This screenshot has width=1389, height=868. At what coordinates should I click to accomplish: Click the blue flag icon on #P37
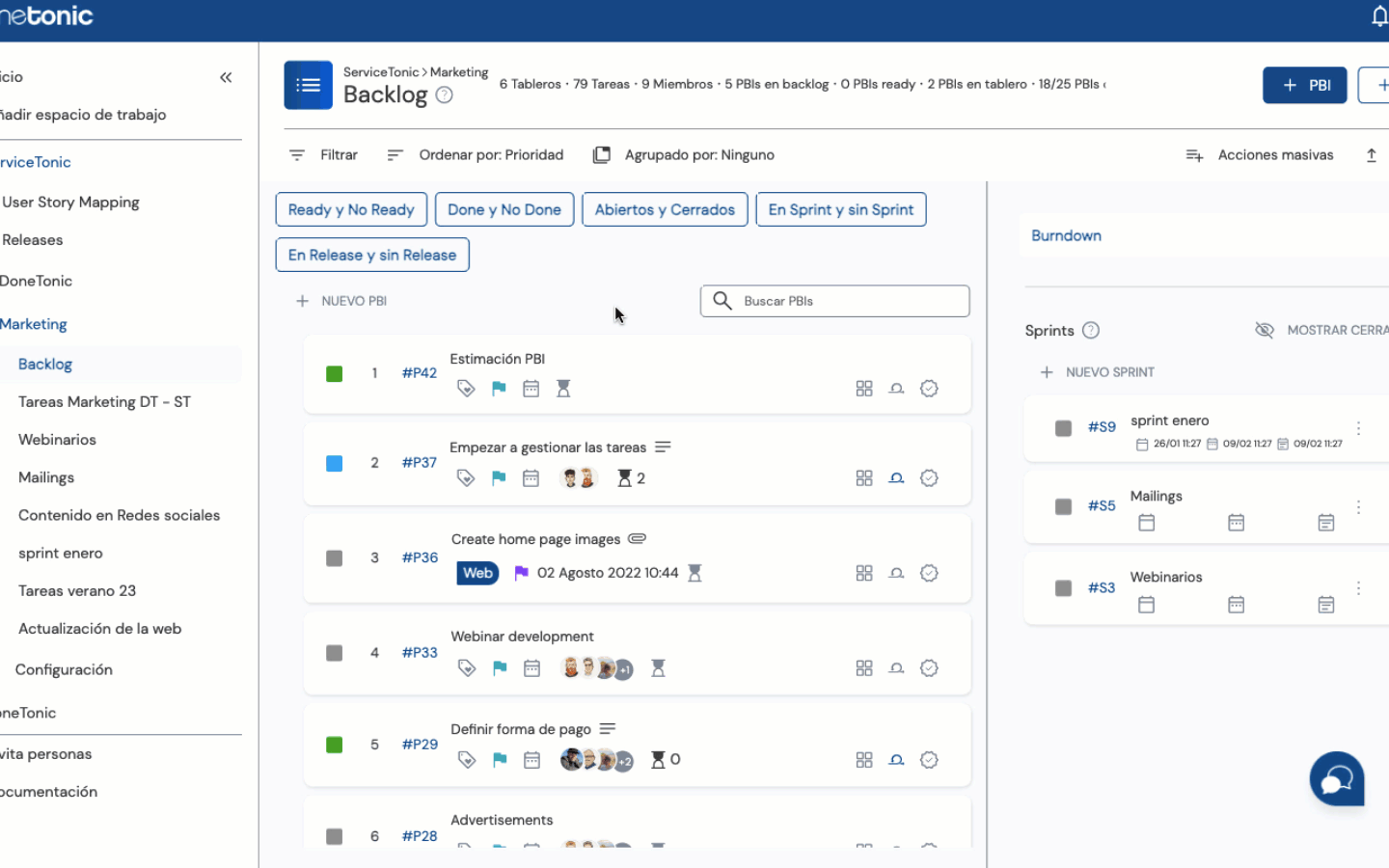(499, 478)
